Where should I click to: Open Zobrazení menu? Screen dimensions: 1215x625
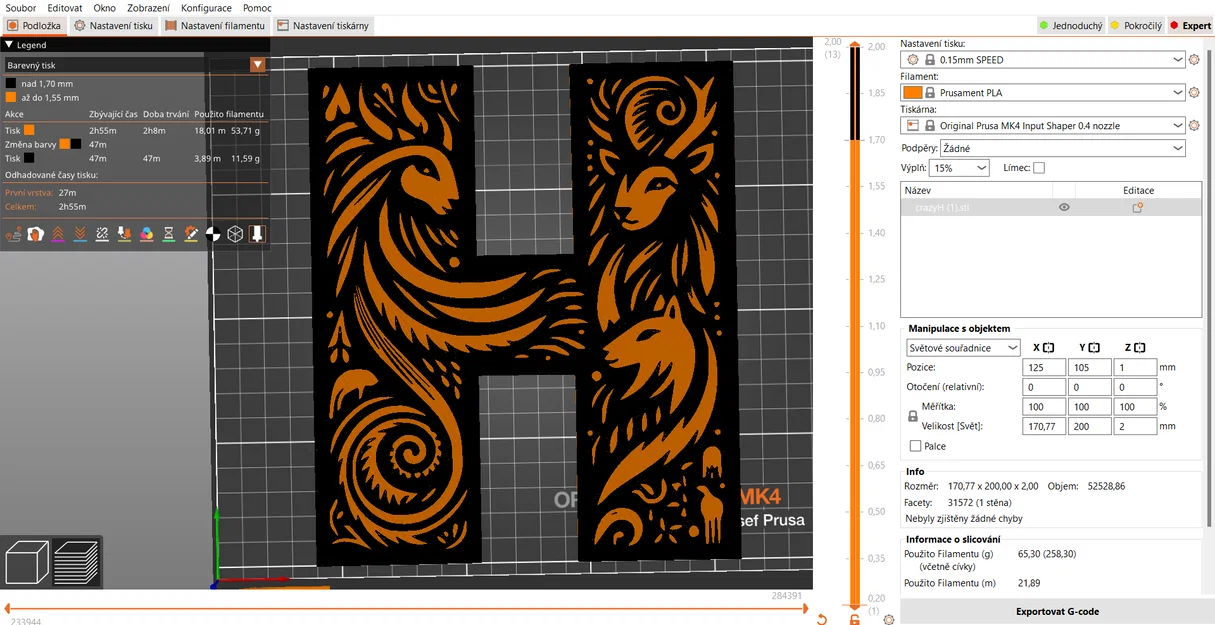[148, 8]
